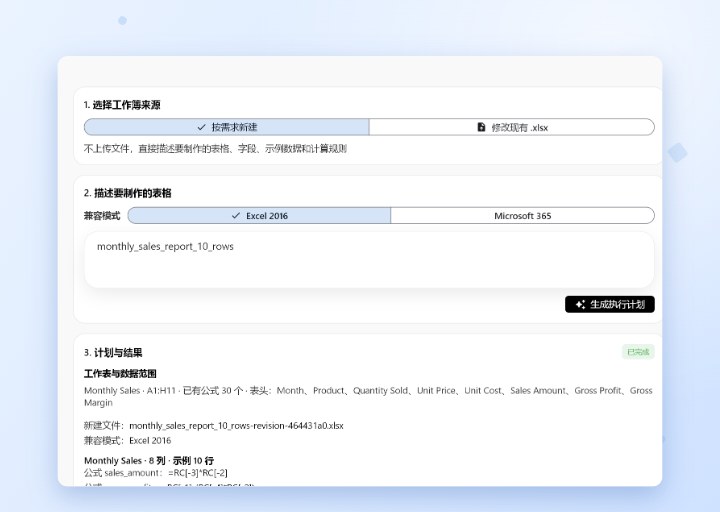The image size is (720, 512).
Task: Choose Excel 2016 compatibility mode
Action: pos(259,216)
